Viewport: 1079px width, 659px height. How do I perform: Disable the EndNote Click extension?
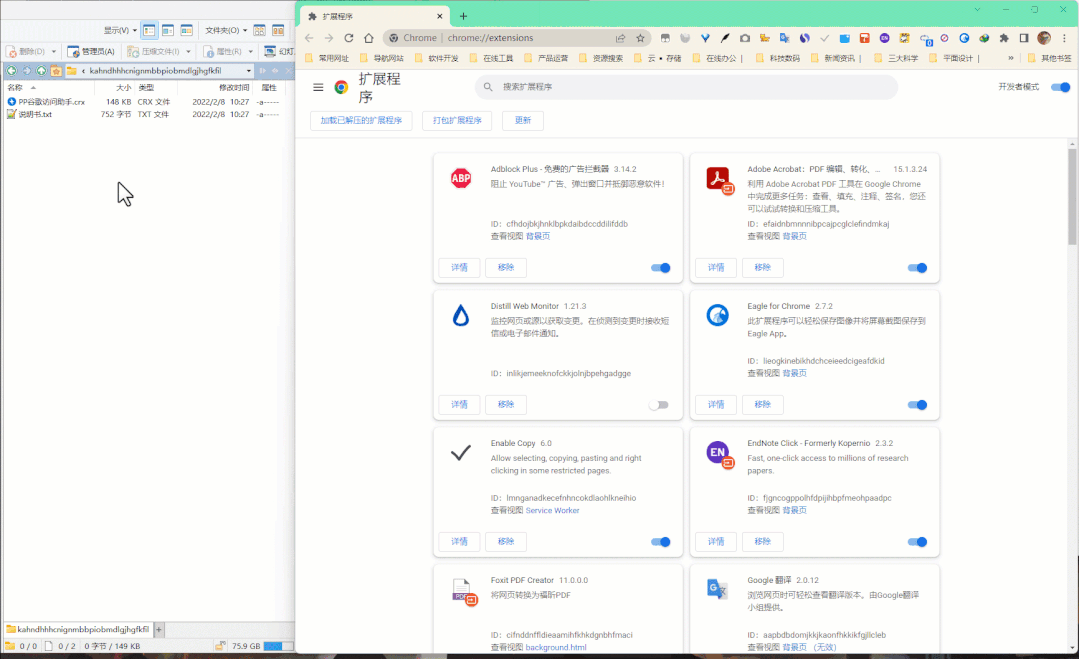pos(917,541)
